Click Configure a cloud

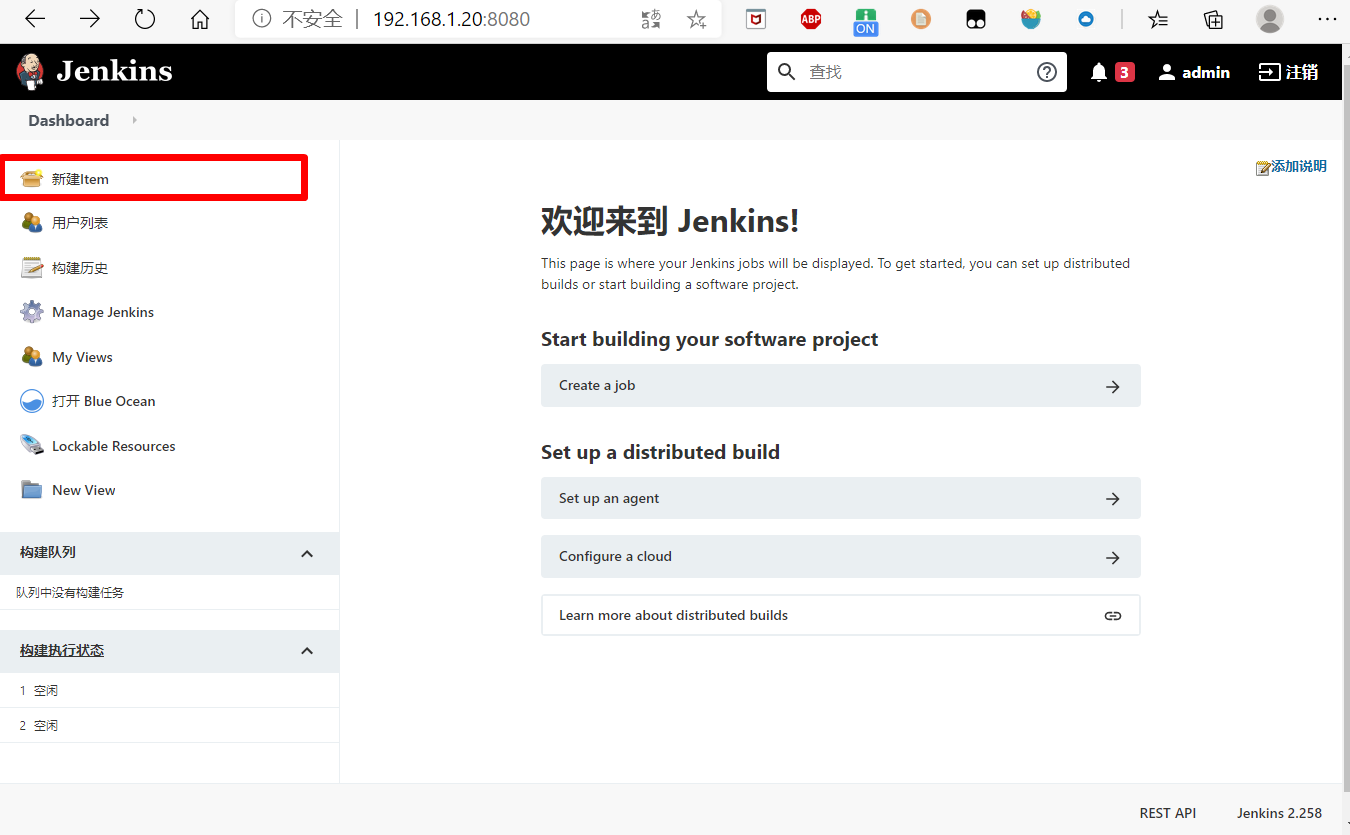pyautogui.click(x=841, y=556)
